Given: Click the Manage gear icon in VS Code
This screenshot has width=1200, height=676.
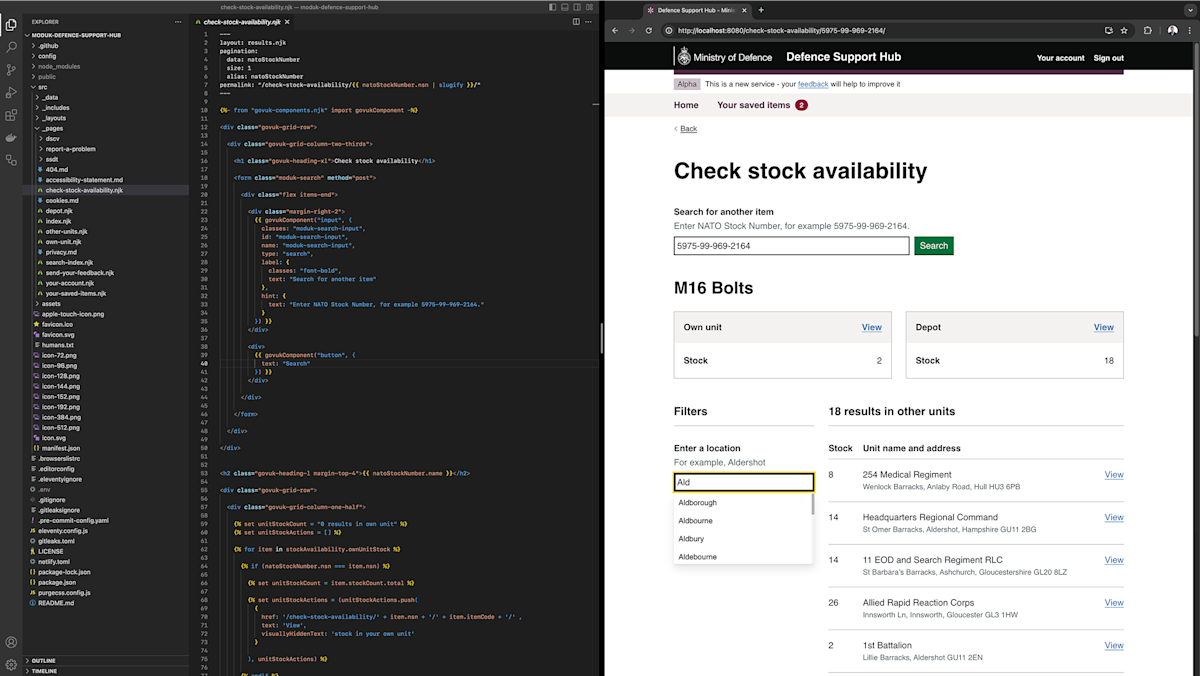Looking at the screenshot, I should tap(11, 664).
